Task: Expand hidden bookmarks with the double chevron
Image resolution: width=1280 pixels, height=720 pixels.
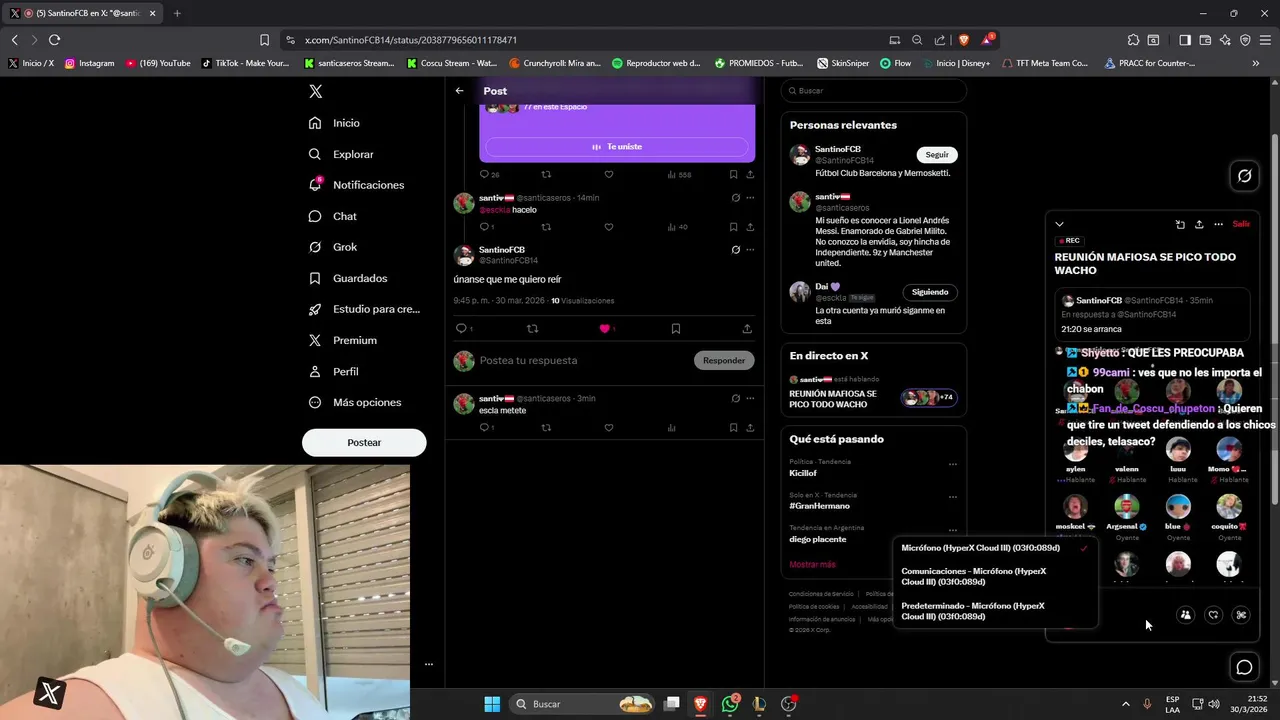Action: coord(1255,63)
